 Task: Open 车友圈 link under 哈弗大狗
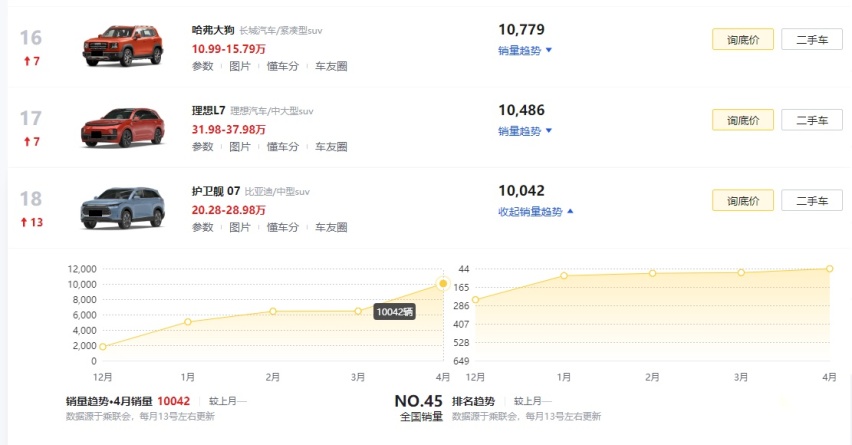(x=331, y=66)
